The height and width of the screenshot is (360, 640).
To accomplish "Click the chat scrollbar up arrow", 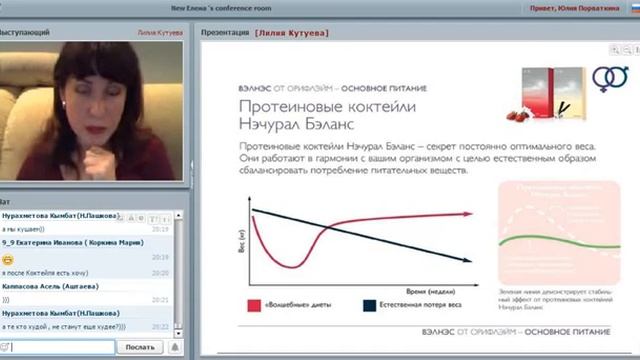I will click(x=178, y=215).
